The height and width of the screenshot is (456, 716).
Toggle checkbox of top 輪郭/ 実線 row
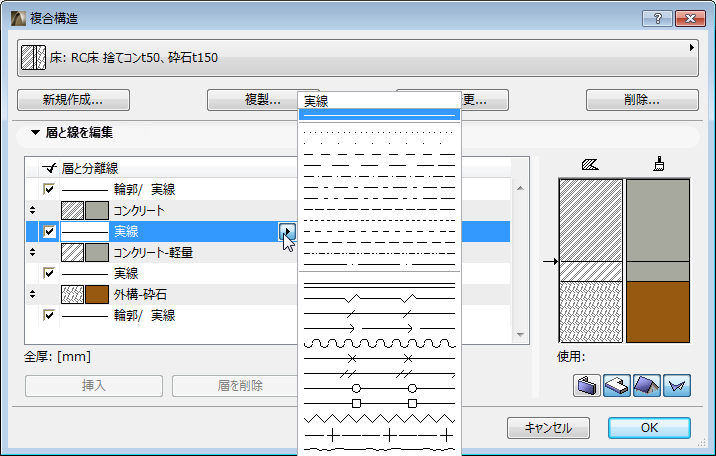[49, 189]
